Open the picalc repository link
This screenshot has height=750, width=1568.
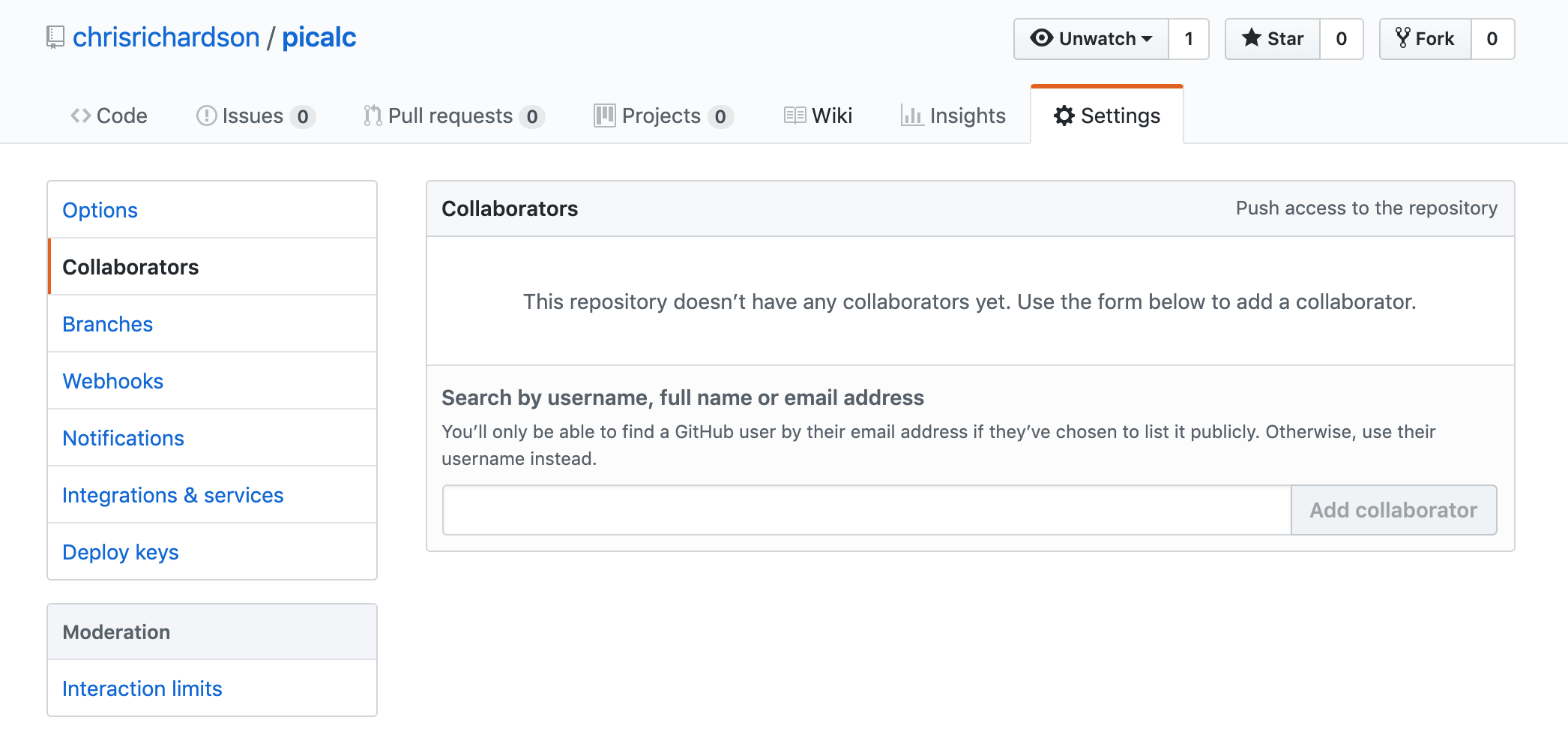click(x=319, y=37)
